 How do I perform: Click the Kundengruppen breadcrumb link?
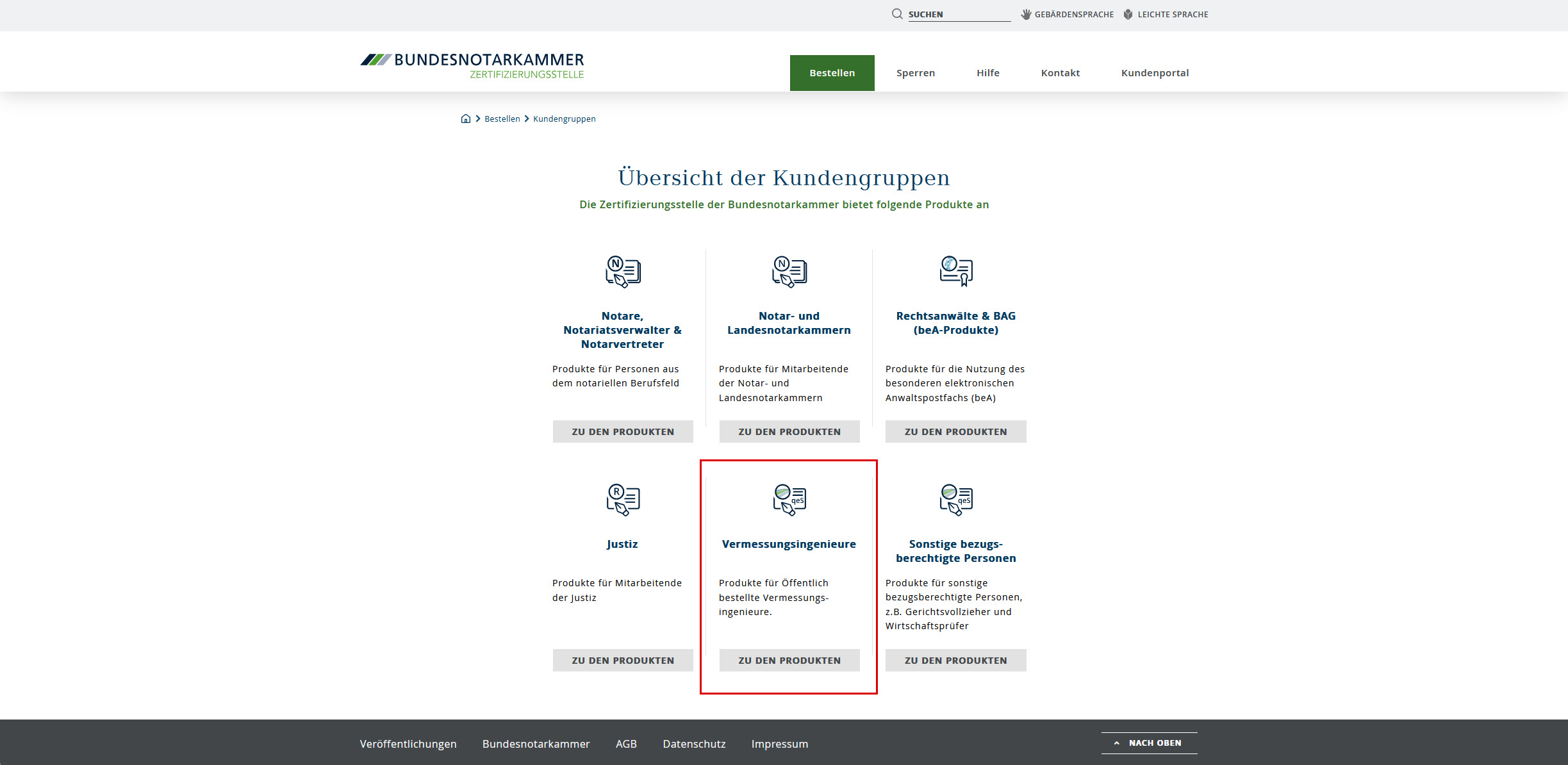point(565,119)
